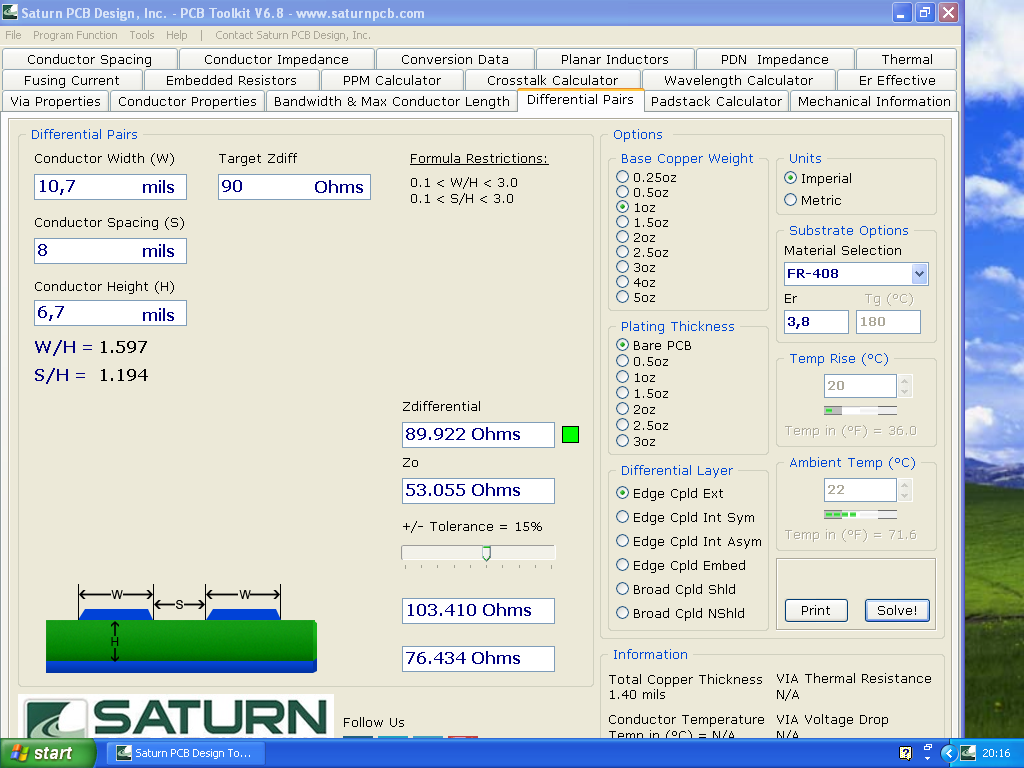Screen dimensions: 1024x768
Task: Open the Start menu
Action: [x=47, y=753]
